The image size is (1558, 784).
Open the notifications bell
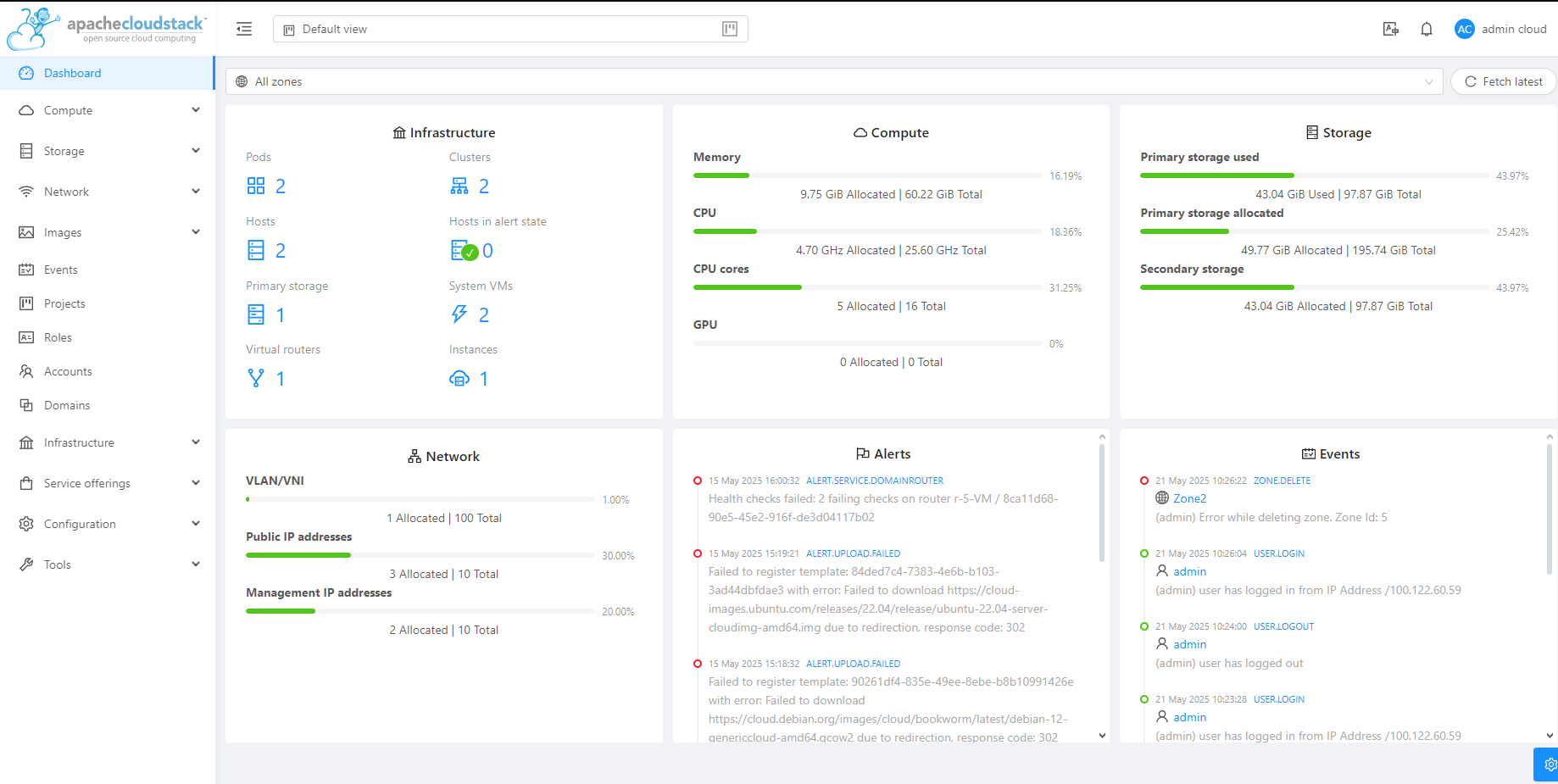[x=1427, y=29]
